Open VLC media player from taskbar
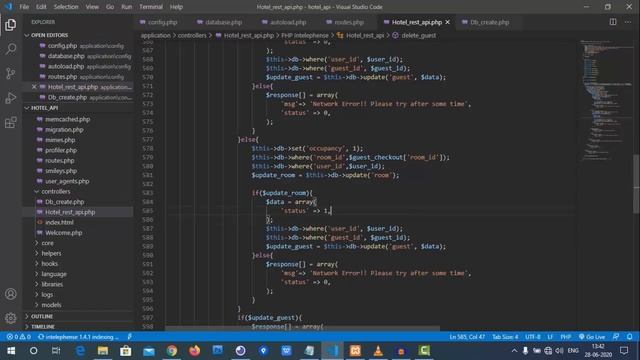Image resolution: width=640 pixels, height=360 pixels. (378, 351)
